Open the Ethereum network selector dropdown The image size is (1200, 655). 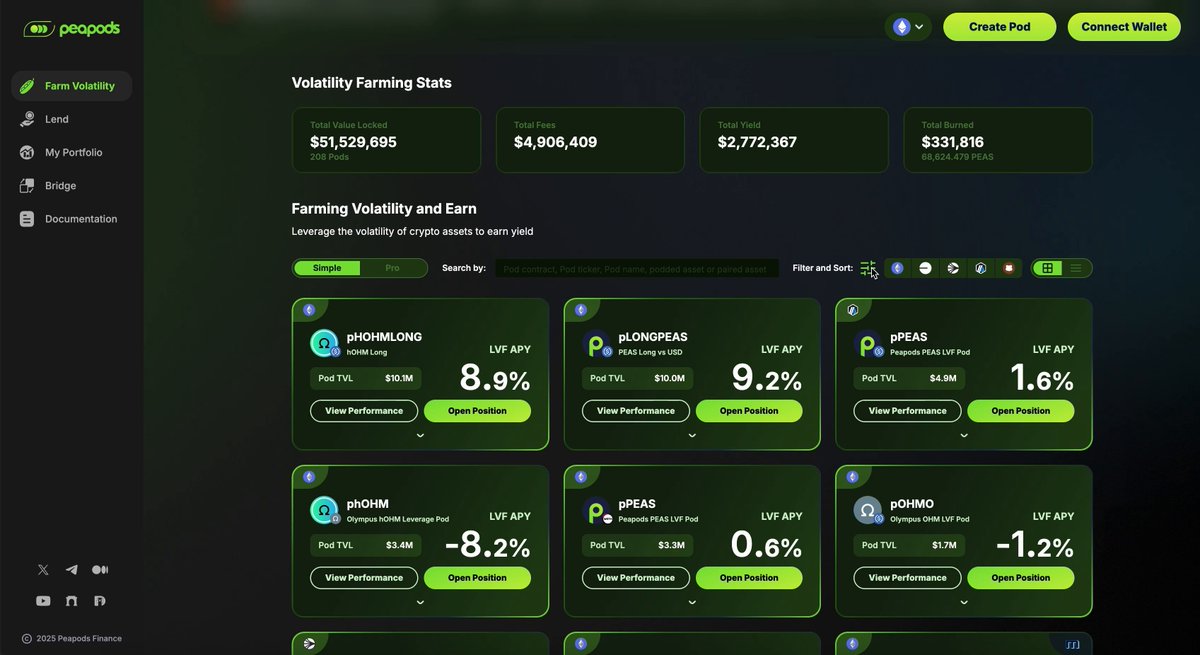click(x=908, y=27)
